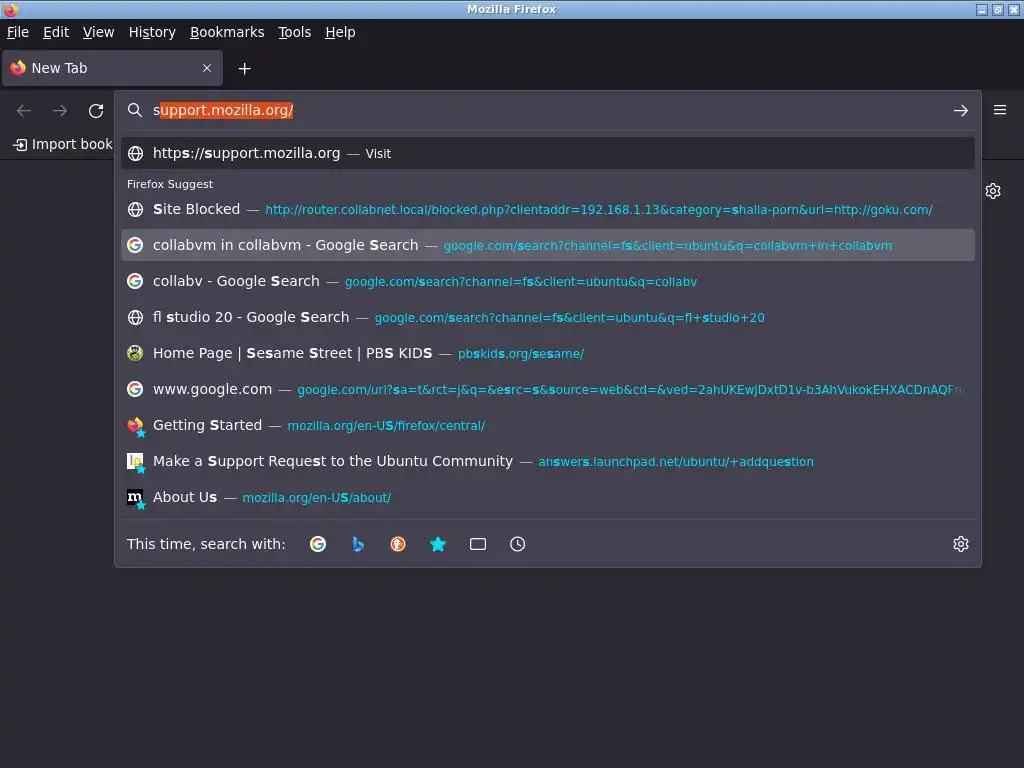
Task: Open the application hamburger menu
Action: (1000, 110)
